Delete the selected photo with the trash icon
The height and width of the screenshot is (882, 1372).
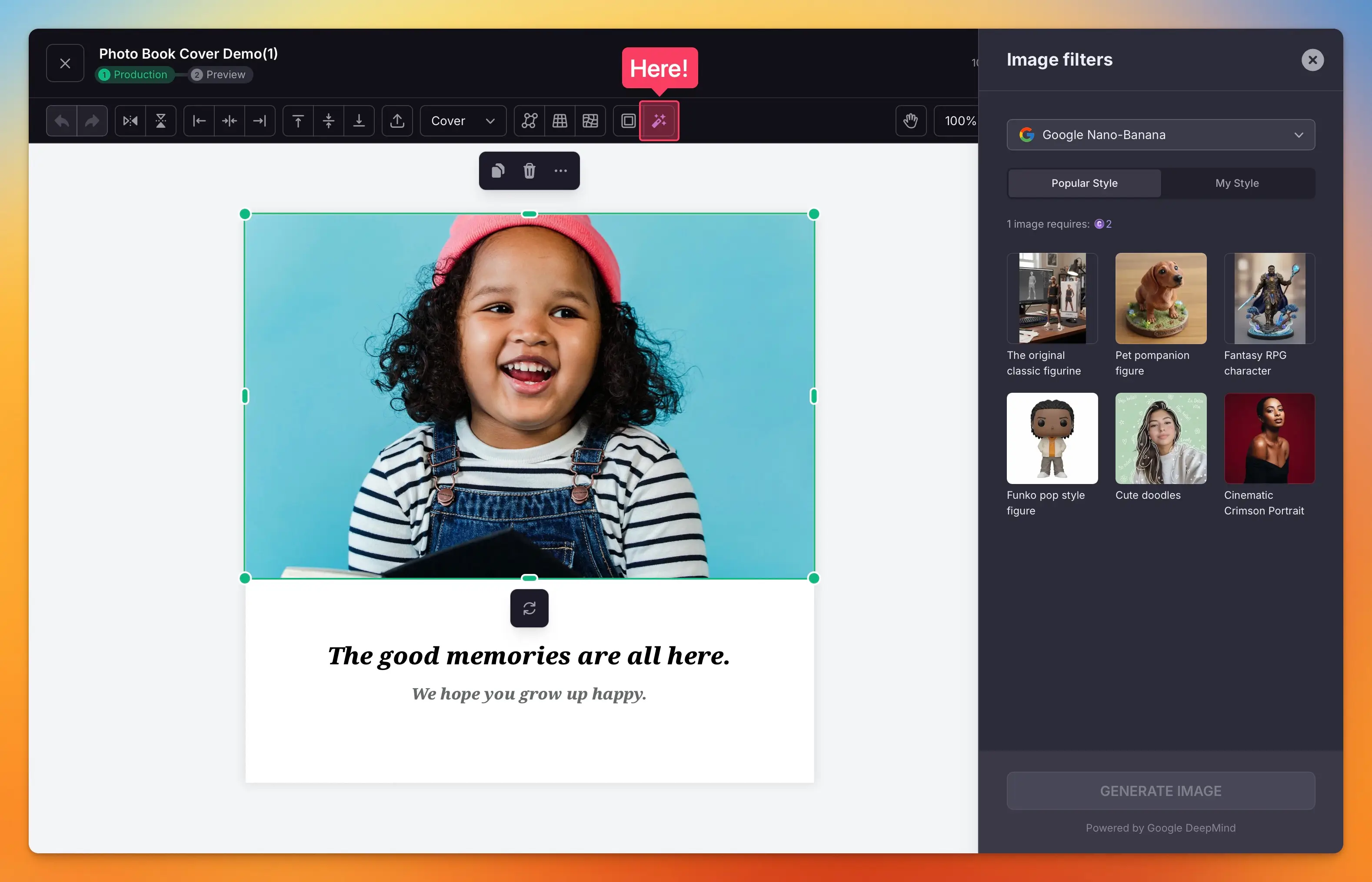tap(529, 171)
